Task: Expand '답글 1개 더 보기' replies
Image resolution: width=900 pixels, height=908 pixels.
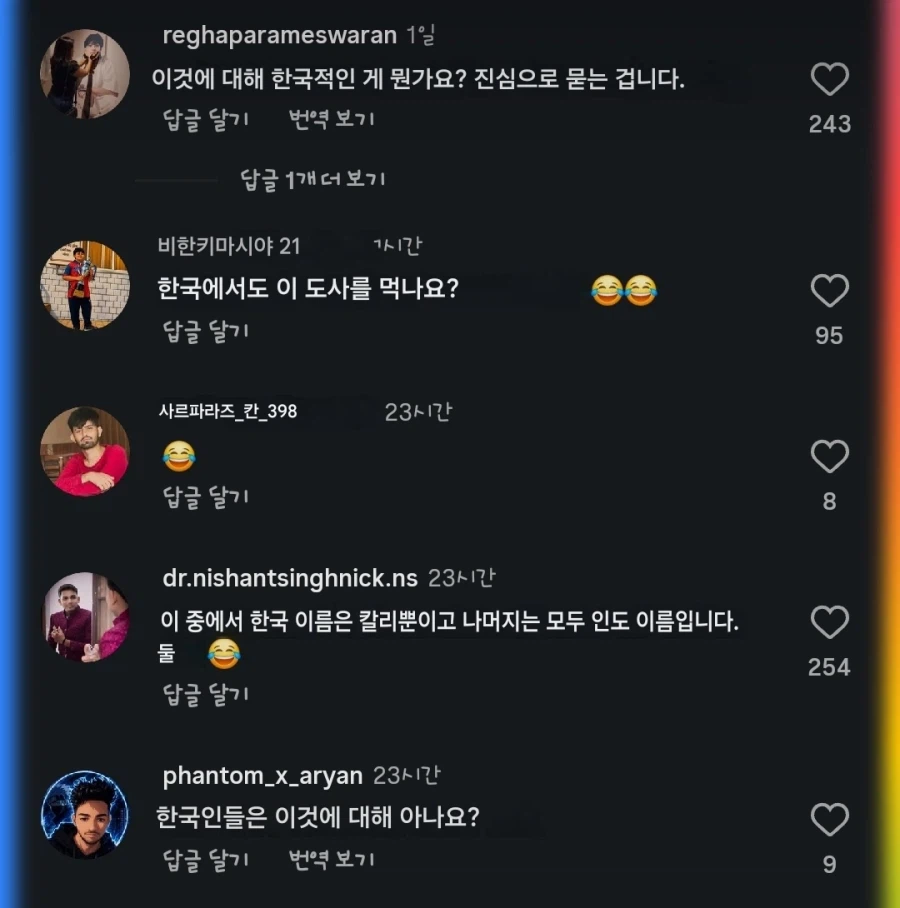Action: coord(313,180)
